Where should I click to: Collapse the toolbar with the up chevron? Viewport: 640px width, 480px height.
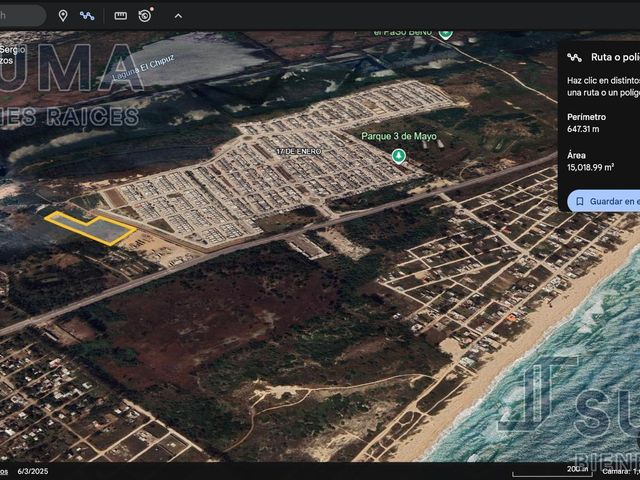[178, 16]
